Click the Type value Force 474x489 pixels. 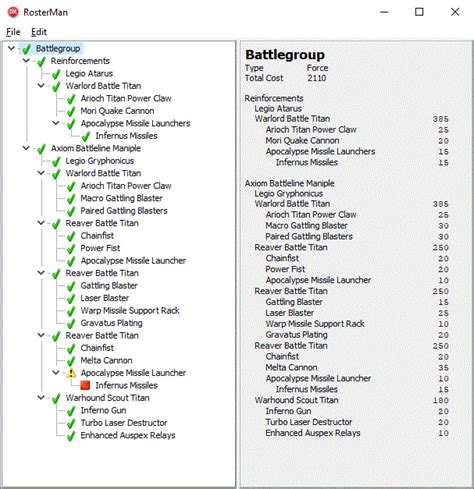pyautogui.click(x=317, y=68)
